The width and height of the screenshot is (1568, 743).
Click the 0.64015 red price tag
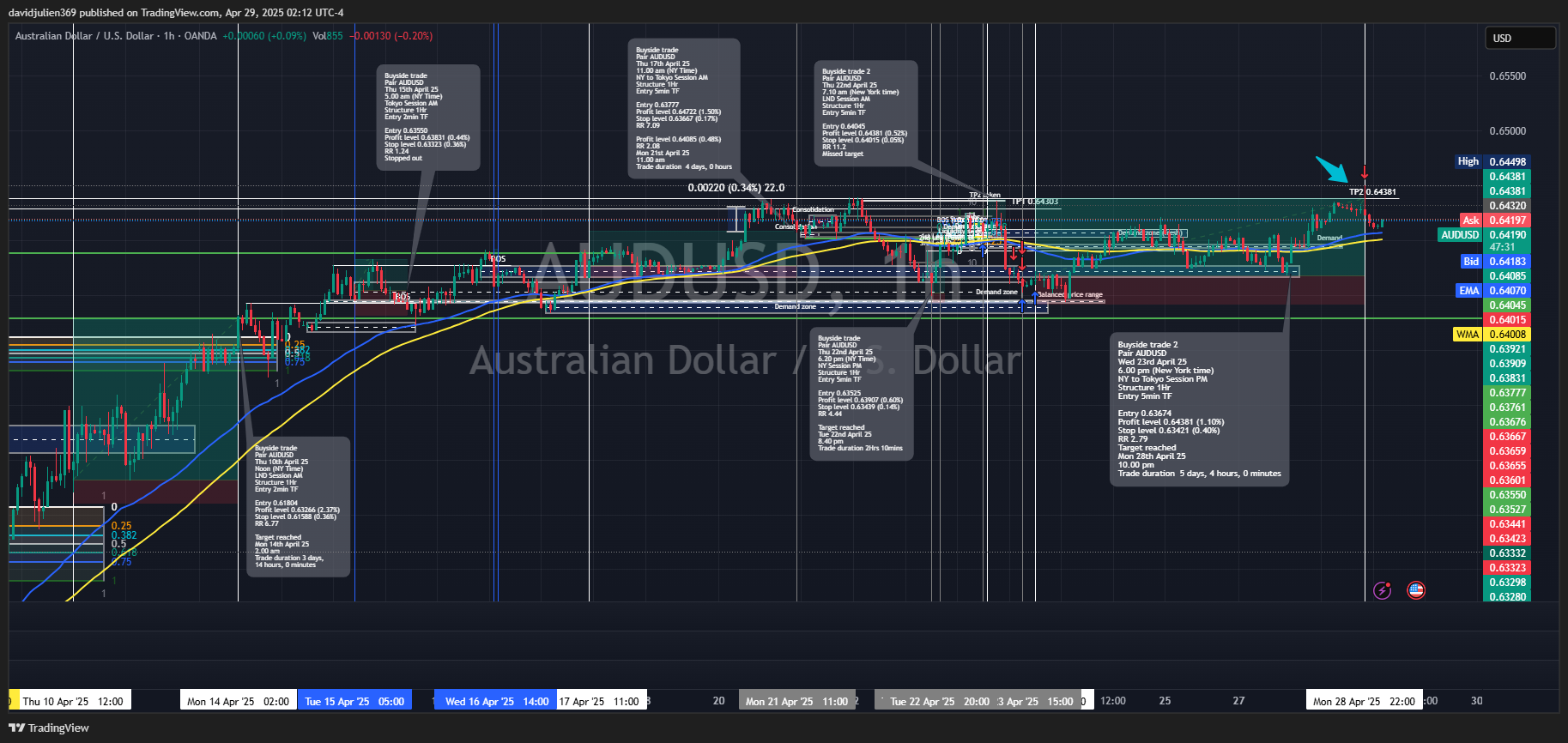(1508, 320)
